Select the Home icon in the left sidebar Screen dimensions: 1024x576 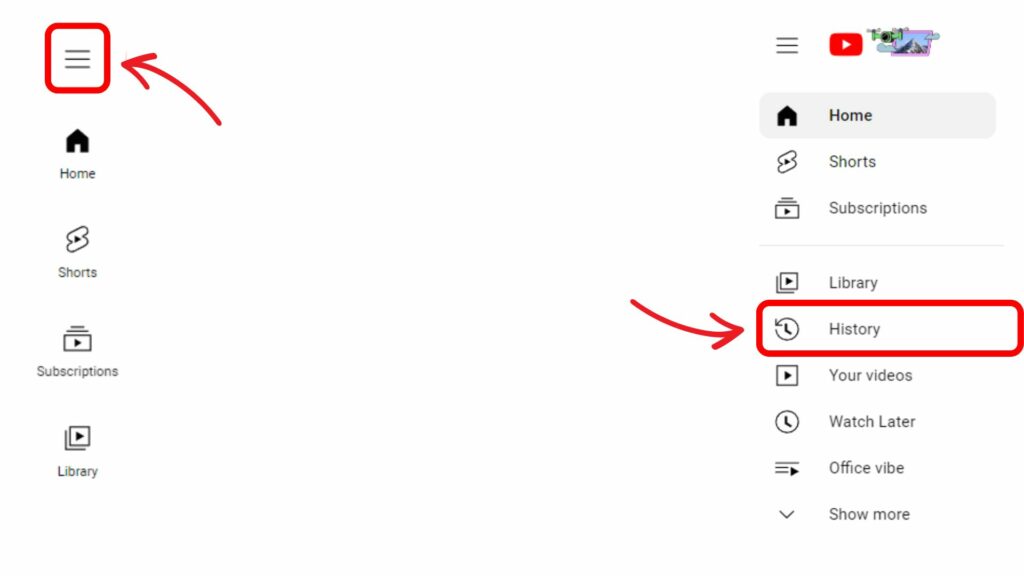point(77,140)
